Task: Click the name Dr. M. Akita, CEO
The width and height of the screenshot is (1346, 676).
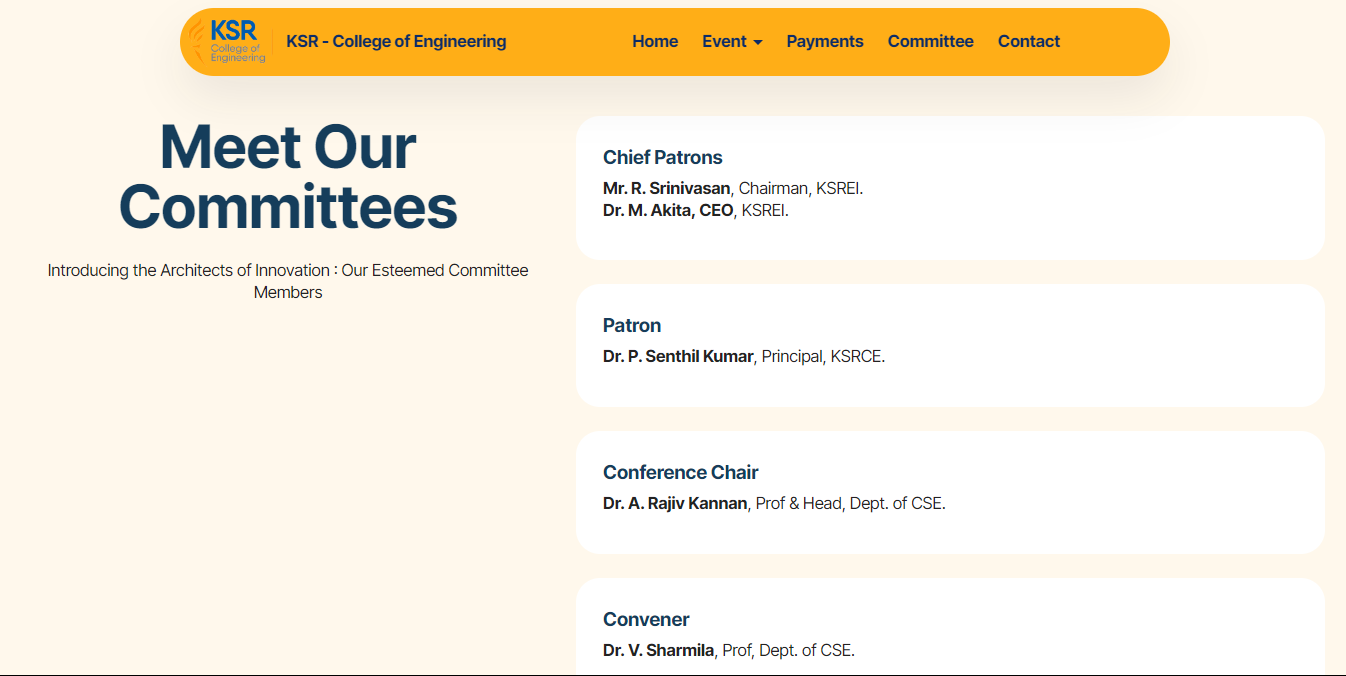Action: (668, 210)
